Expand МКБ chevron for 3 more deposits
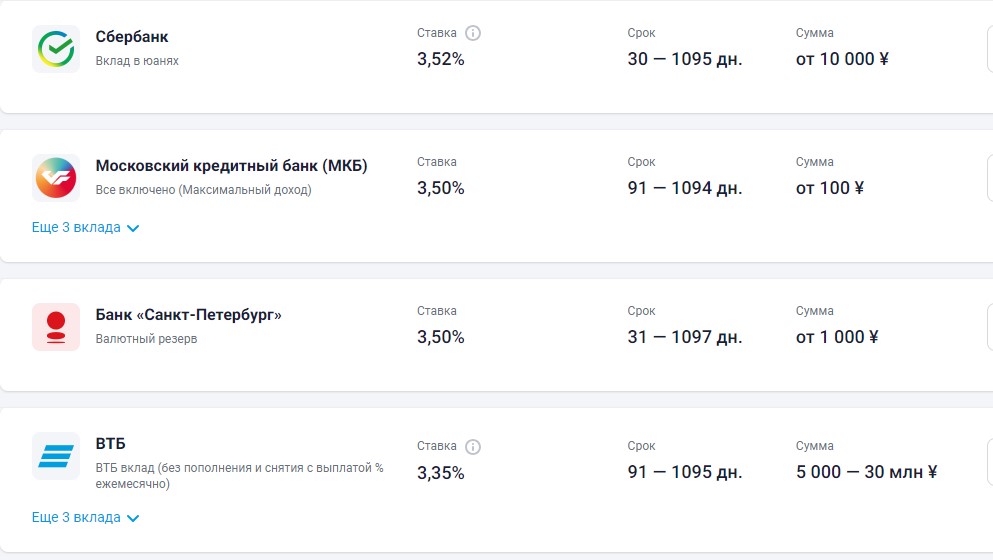The image size is (993, 560). coord(133,228)
